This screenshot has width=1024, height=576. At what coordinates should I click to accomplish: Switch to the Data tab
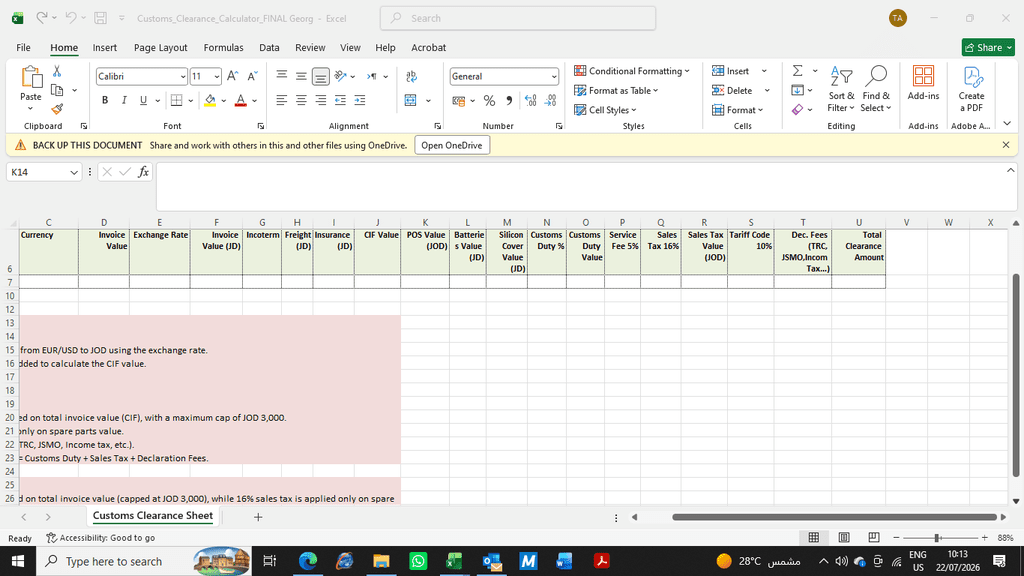tap(269, 48)
